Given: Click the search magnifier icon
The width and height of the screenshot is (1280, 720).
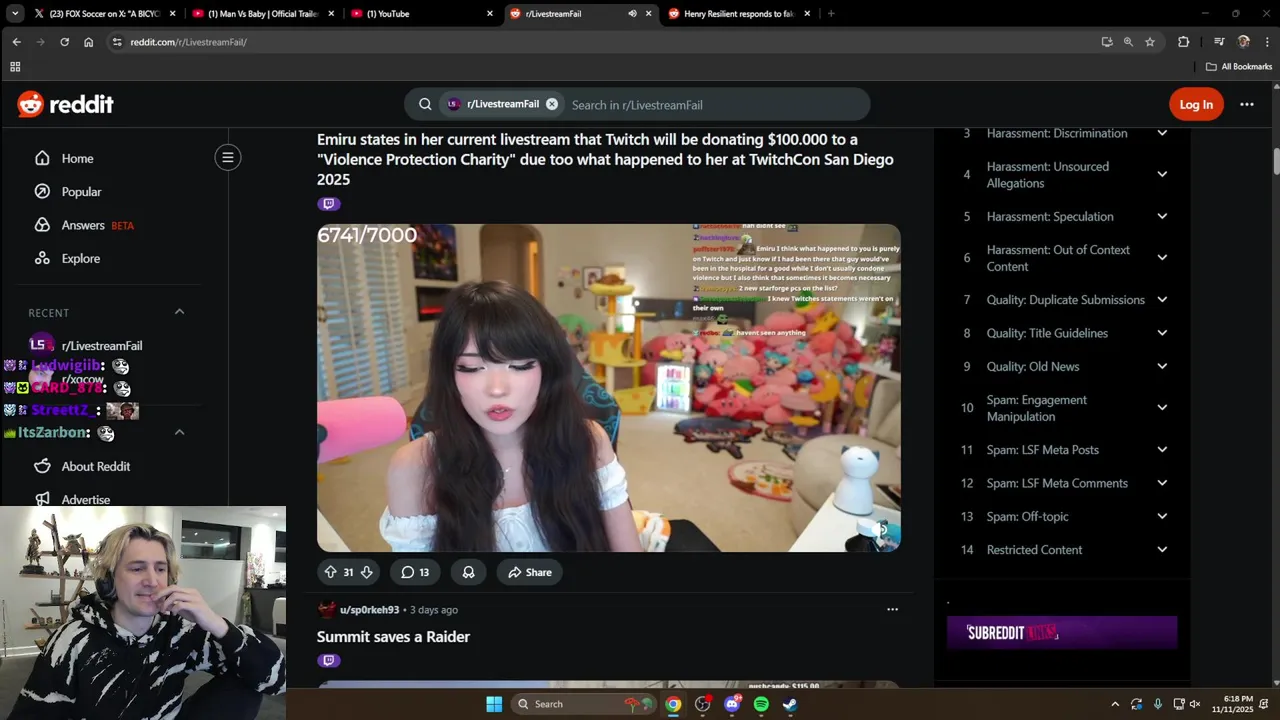Looking at the screenshot, I should [425, 104].
